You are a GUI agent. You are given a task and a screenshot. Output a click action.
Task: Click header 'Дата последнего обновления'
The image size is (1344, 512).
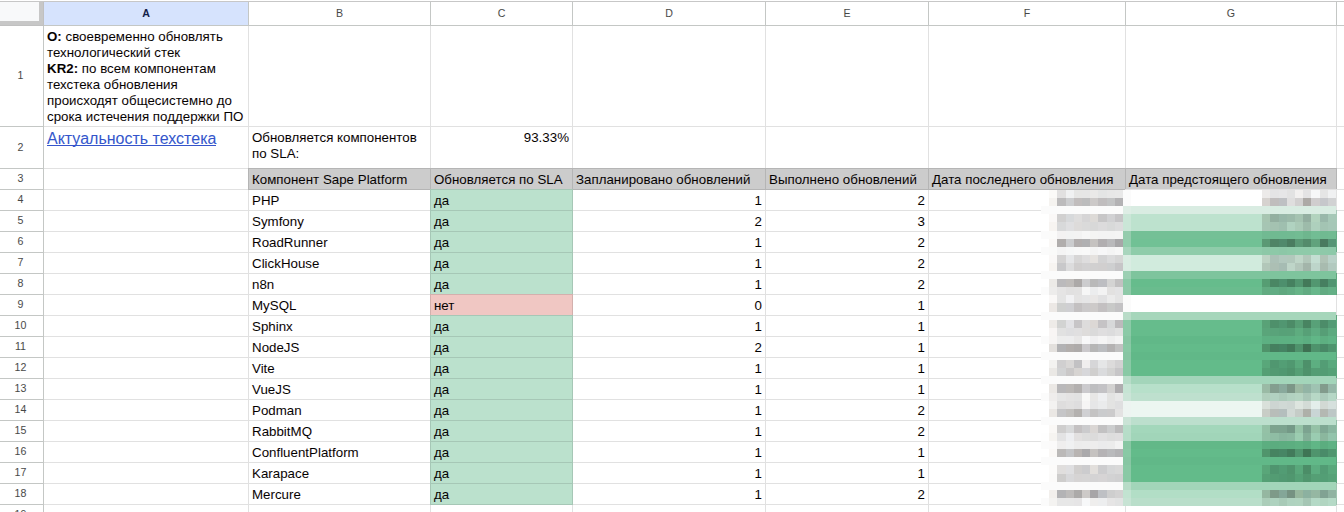[1027, 179]
